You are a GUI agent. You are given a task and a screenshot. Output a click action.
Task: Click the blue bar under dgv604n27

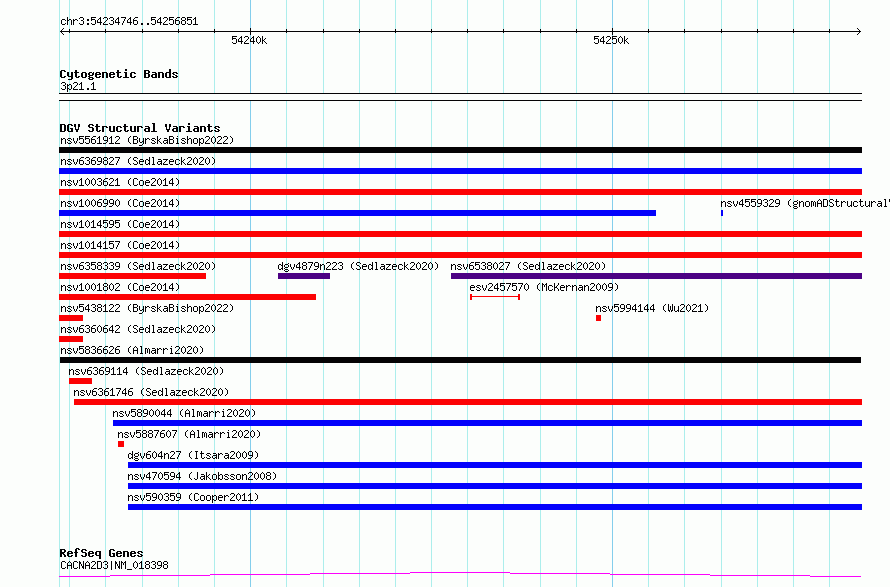495,465
